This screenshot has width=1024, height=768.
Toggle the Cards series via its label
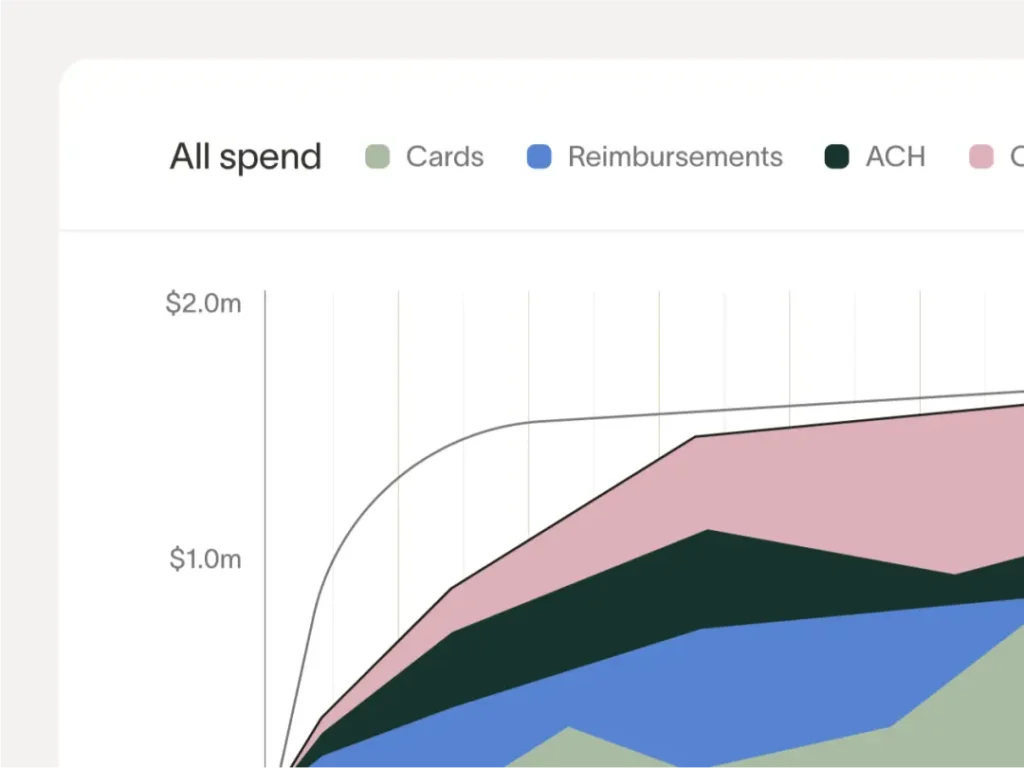(x=444, y=157)
